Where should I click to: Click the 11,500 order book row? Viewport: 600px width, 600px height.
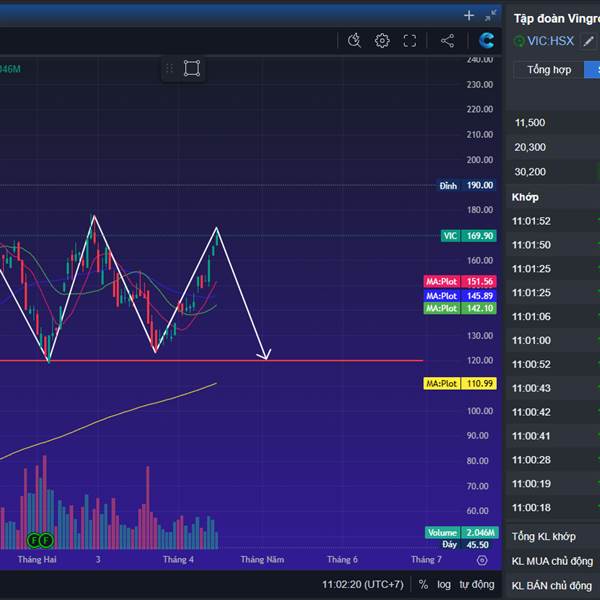(553, 123)
